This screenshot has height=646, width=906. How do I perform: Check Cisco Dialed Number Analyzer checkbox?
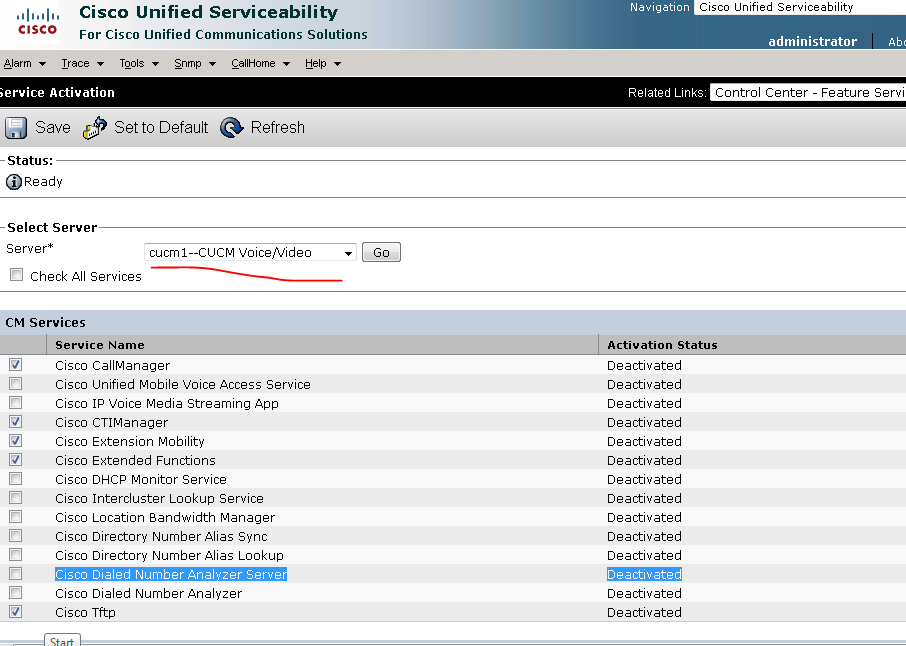tap(16, 593)
